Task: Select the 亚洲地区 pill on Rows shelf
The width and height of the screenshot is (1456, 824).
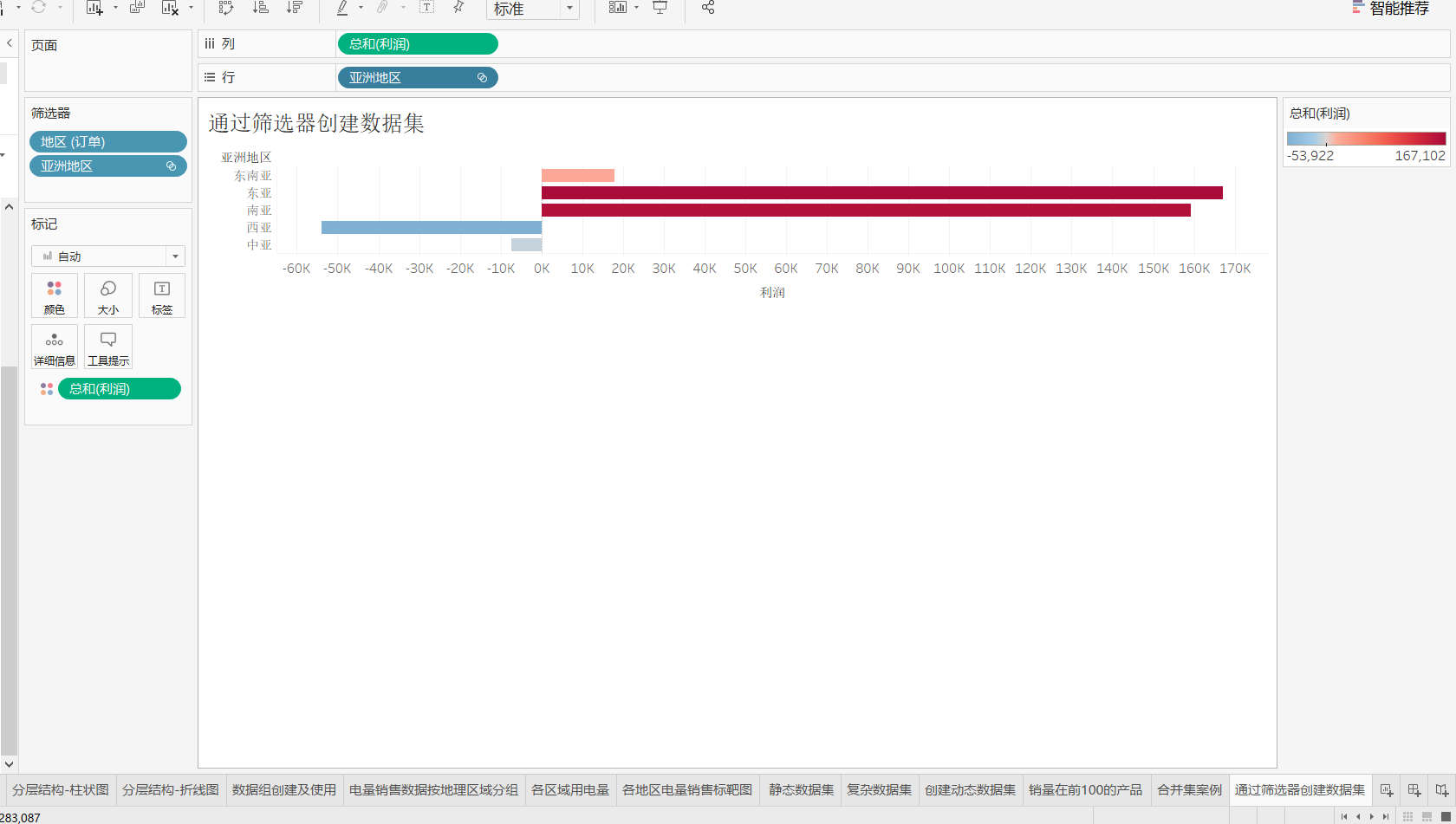Action: click(418, 78)
